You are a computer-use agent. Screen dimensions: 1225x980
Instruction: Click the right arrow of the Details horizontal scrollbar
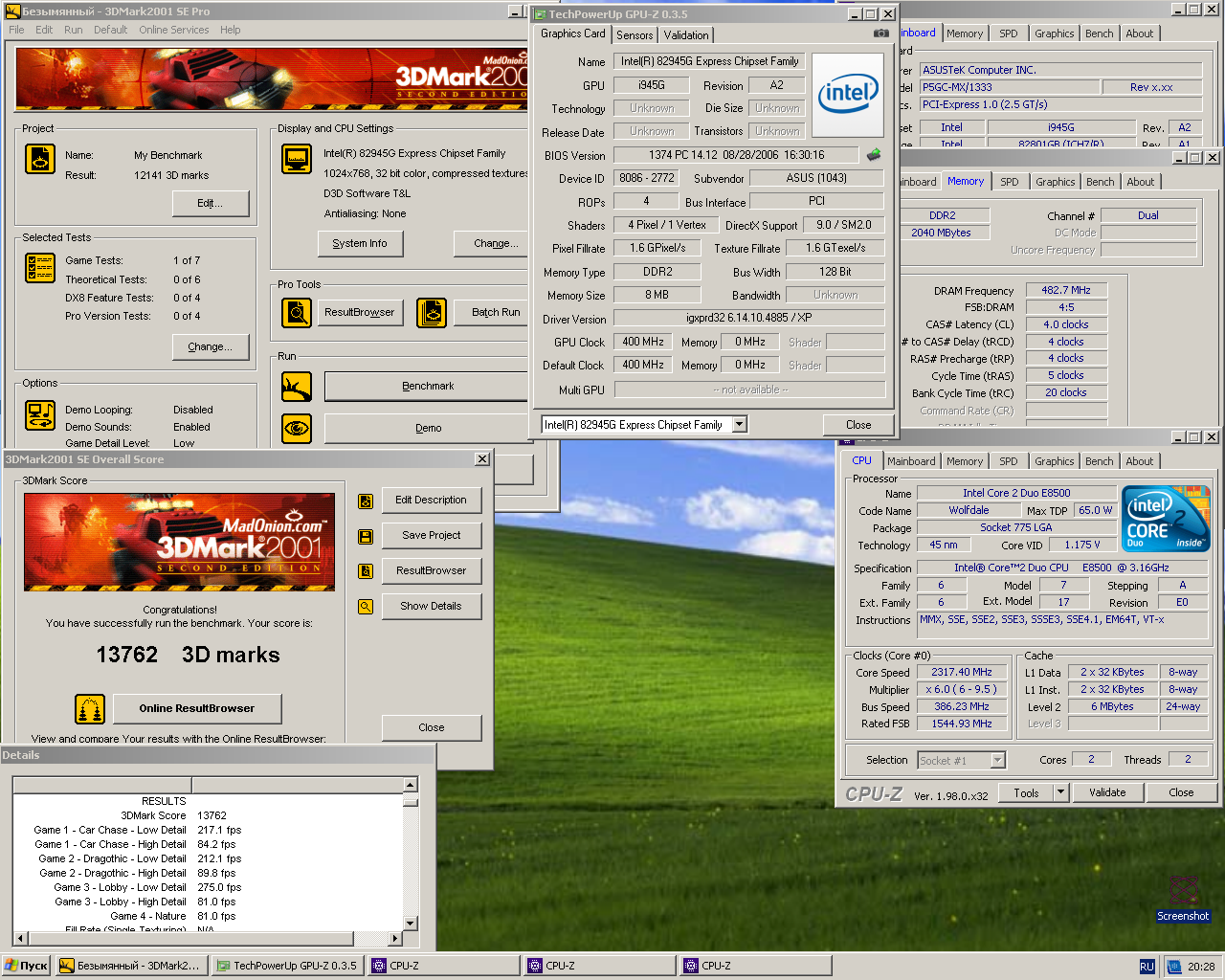click(x=394, y=938)
